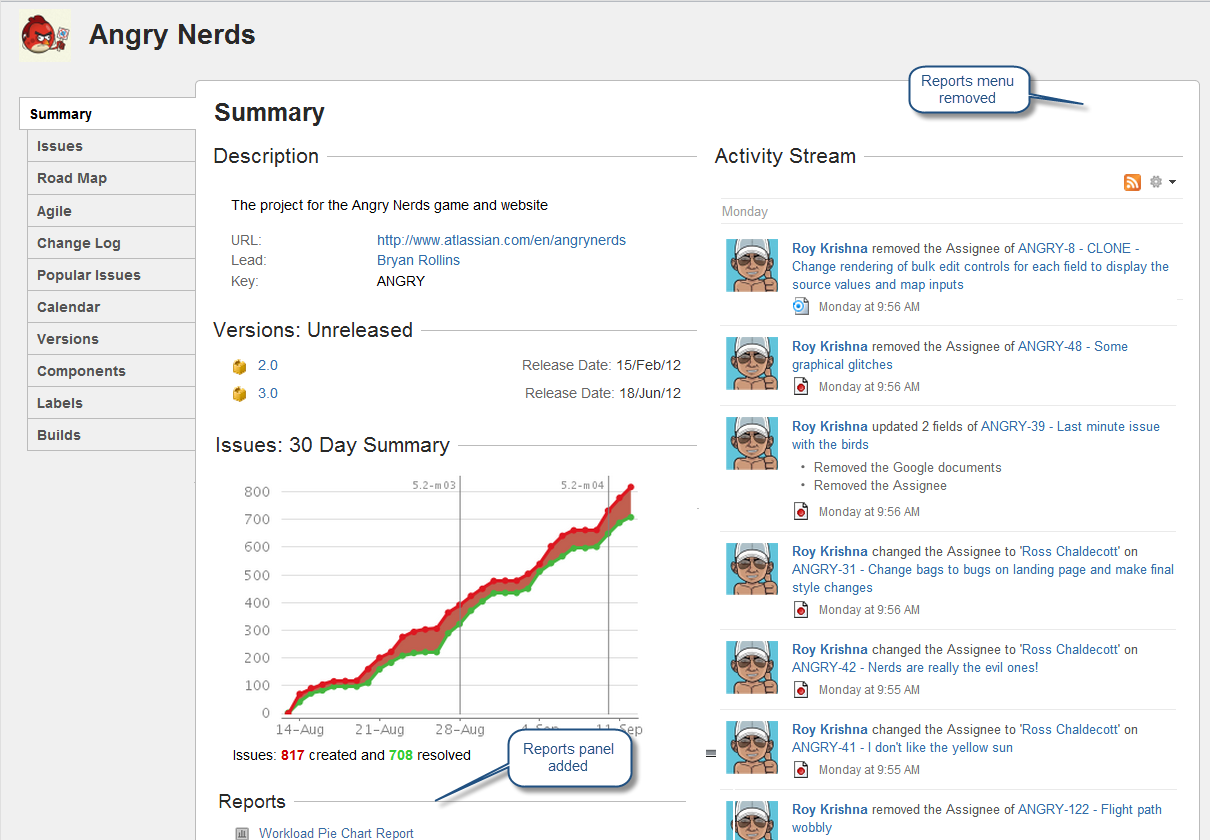The image size is (1210, 840).
Task: Open the version 2.0 link
Action: [268, 366]
